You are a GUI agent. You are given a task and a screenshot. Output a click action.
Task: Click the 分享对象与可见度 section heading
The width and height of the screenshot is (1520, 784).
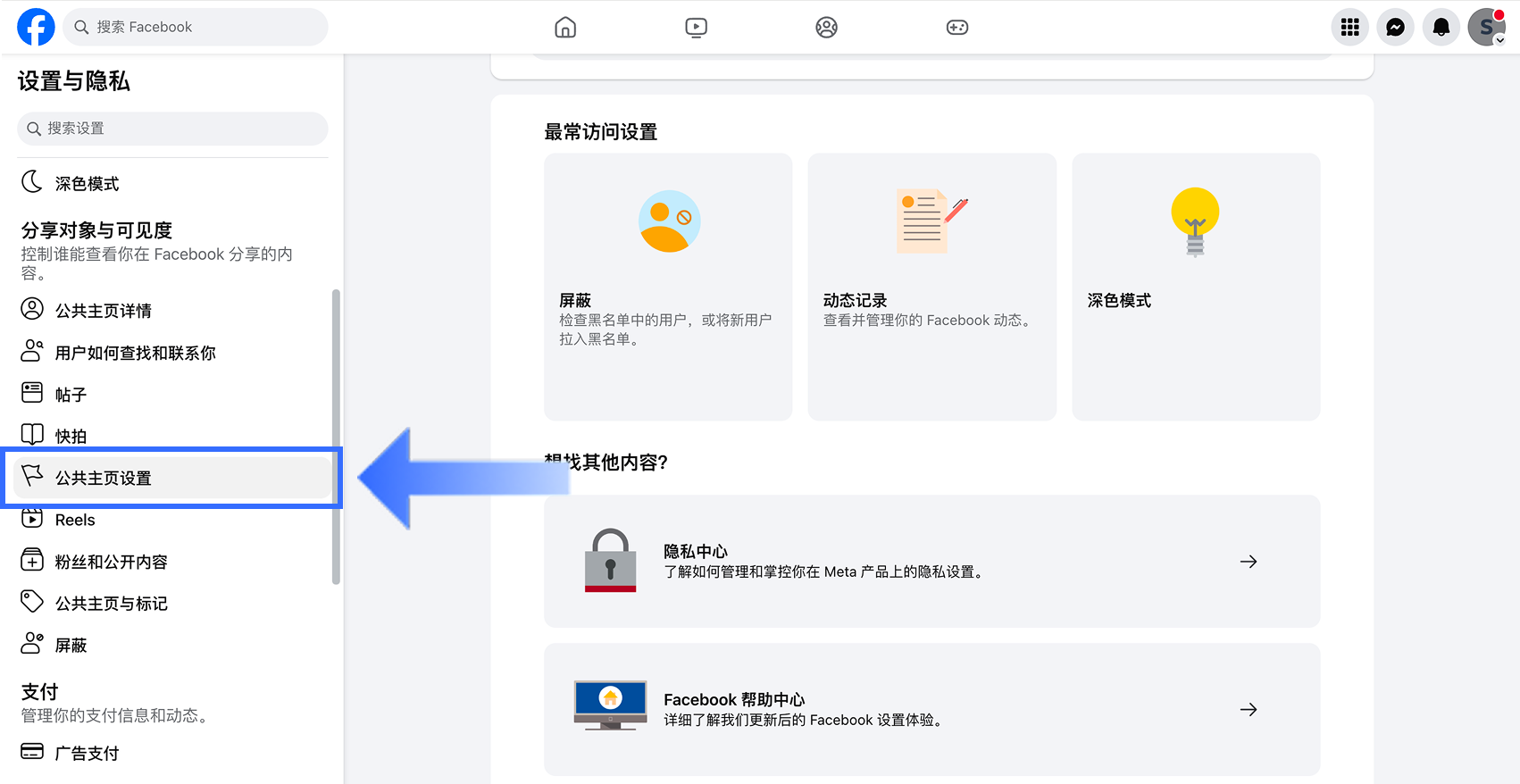coord(96,230)
